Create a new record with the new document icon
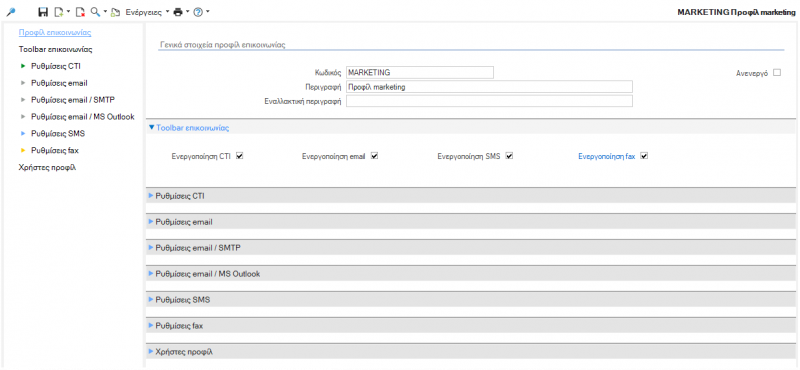The image size is (800, 370). point(59,12)
